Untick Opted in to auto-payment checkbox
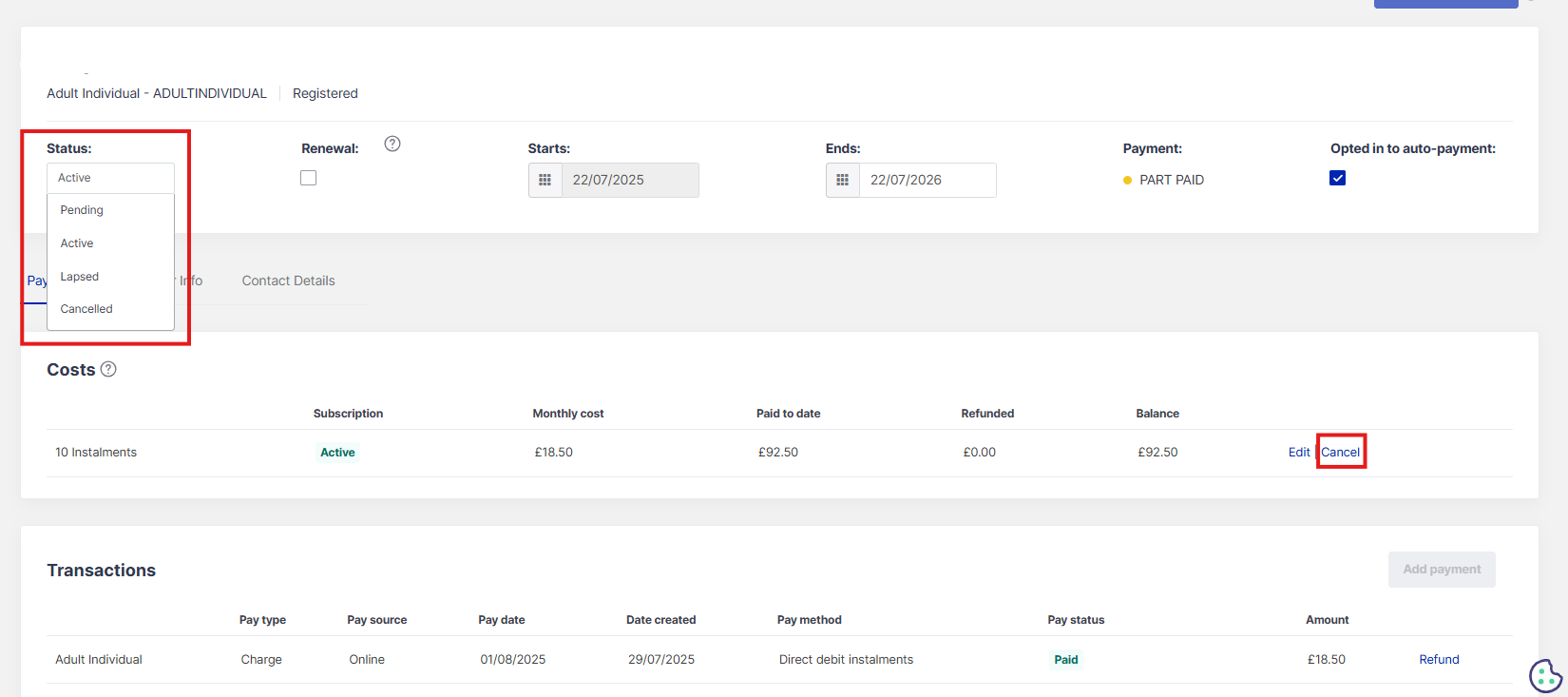 pyautogui.click(x=1337, y=178)
